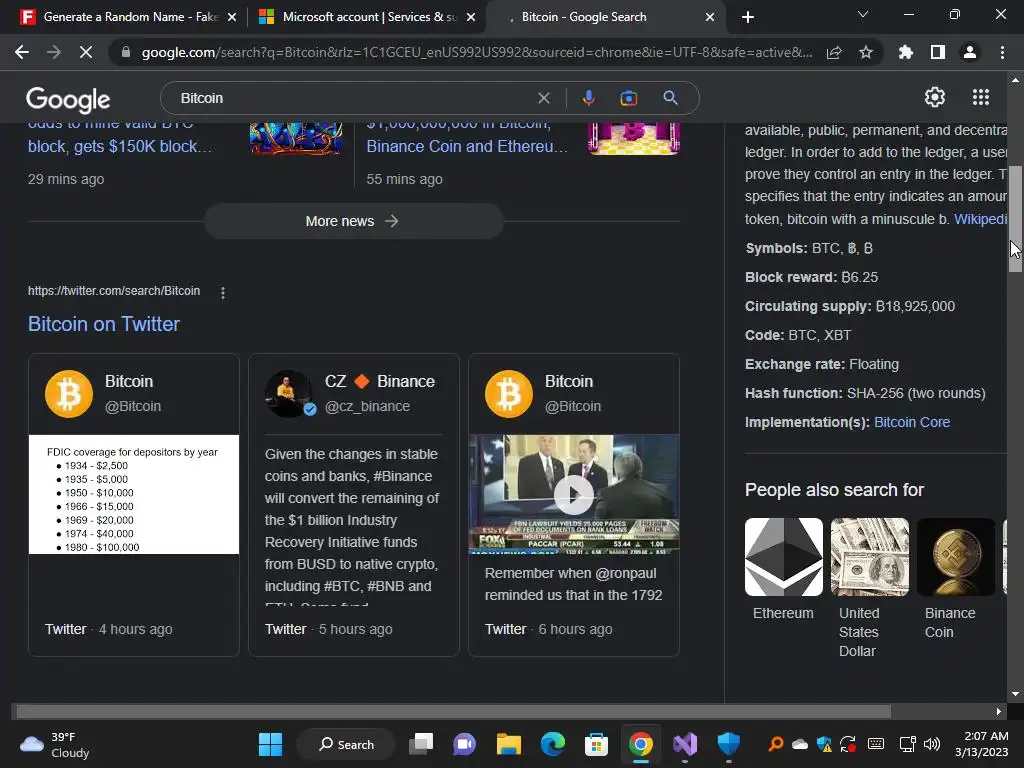Open Windows Security shield in taskbar
Image resolution: width=1024 pixels, height=768 pixels.
[728, 744]
